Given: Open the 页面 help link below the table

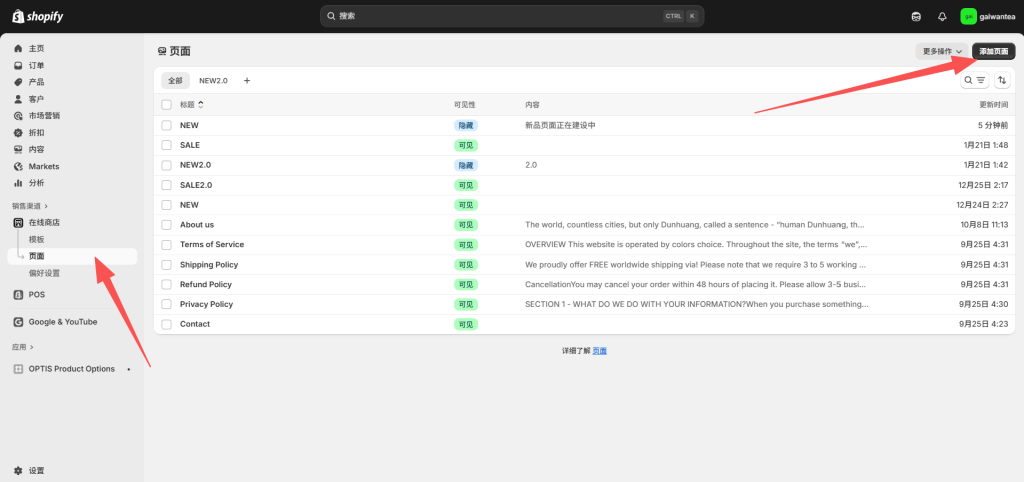Looking at the screenshot, I should click(x=600, y=351).
